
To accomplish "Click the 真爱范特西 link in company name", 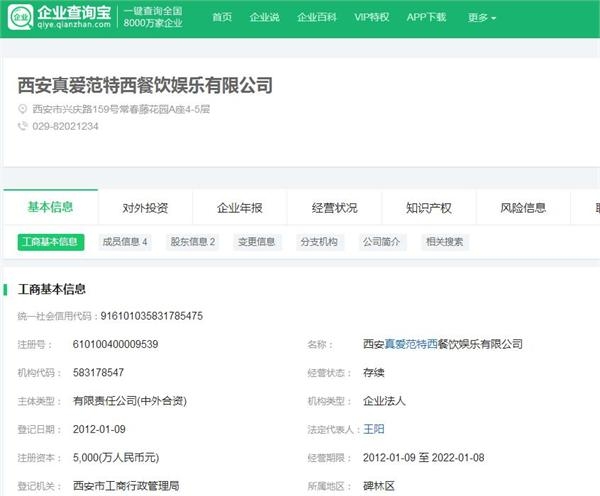I will 411,344.
